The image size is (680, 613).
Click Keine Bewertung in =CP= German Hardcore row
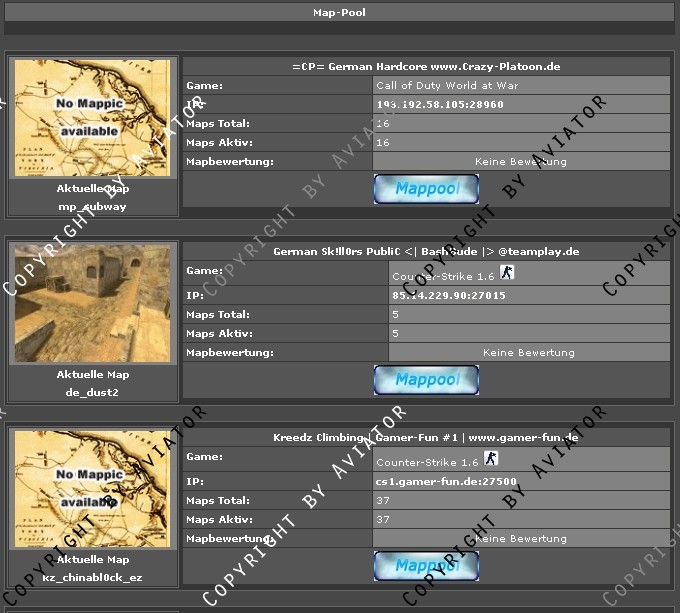(521, 162)
